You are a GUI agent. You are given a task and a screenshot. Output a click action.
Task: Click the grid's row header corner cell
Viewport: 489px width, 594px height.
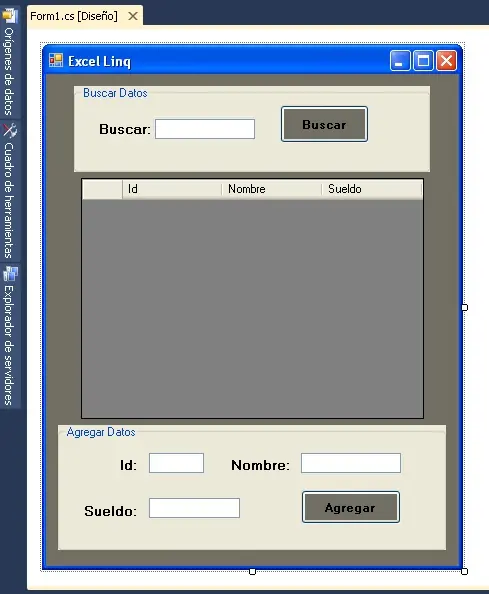(102, 189)
